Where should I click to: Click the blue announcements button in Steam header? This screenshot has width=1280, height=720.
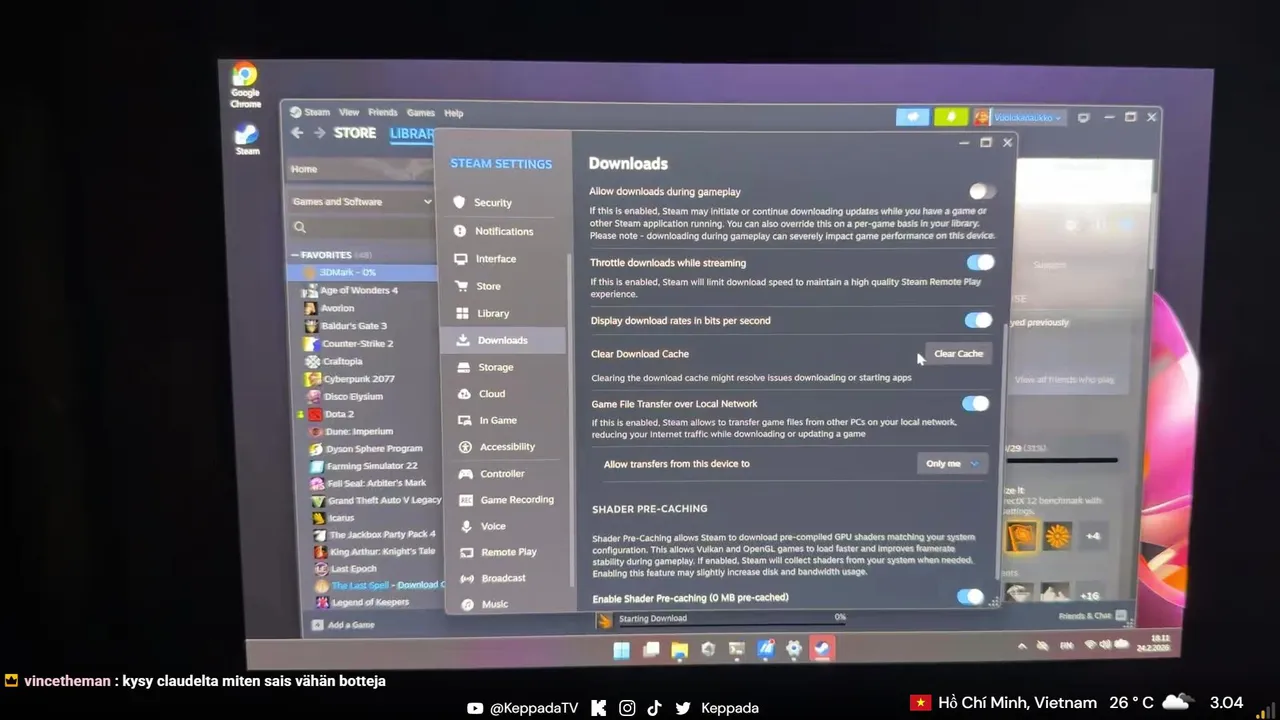[912, 117]
